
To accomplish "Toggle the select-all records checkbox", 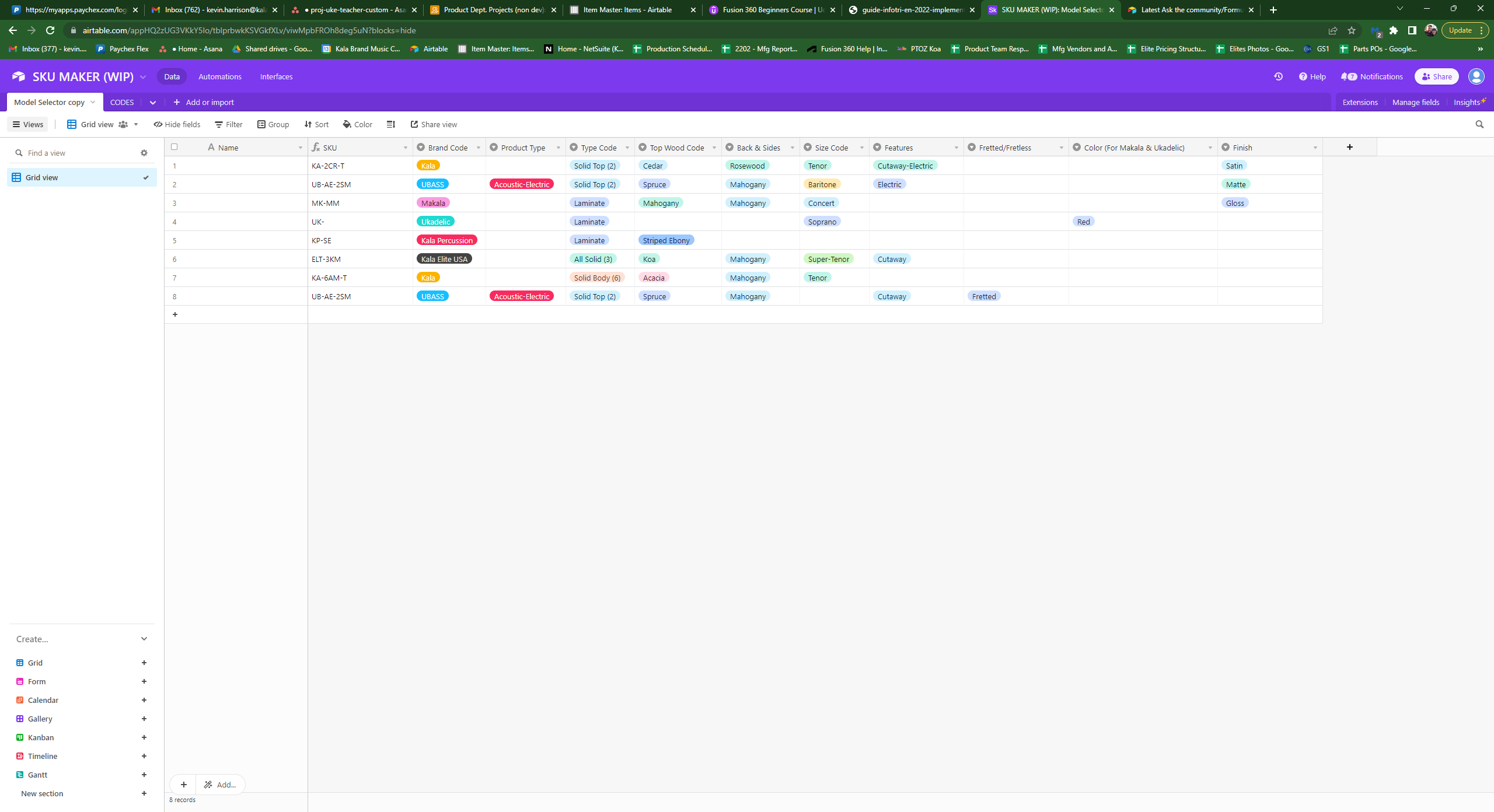I will click(x=174, y=147).
